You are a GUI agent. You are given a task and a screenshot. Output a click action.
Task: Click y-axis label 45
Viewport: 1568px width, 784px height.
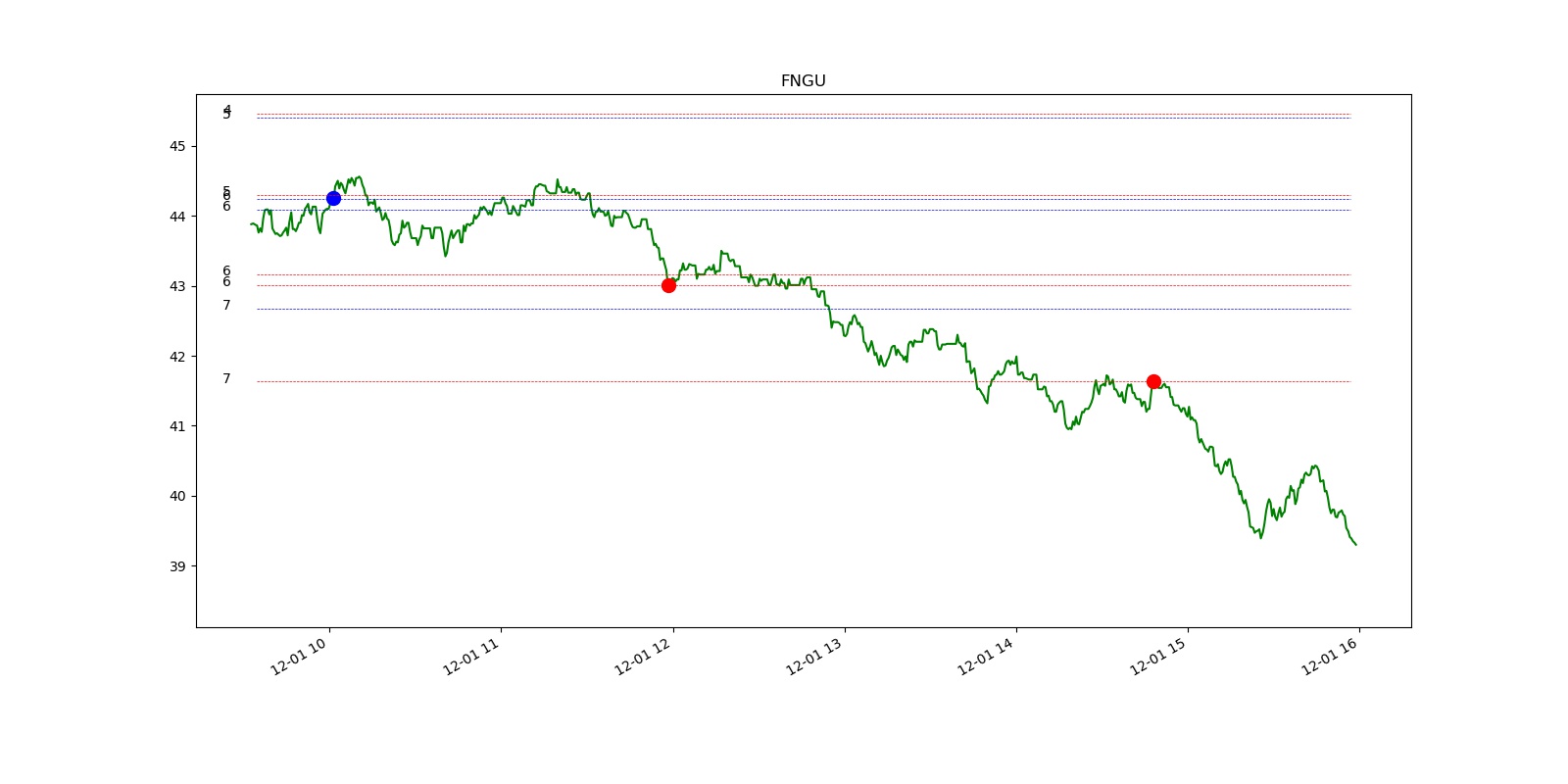click(177, 146)
